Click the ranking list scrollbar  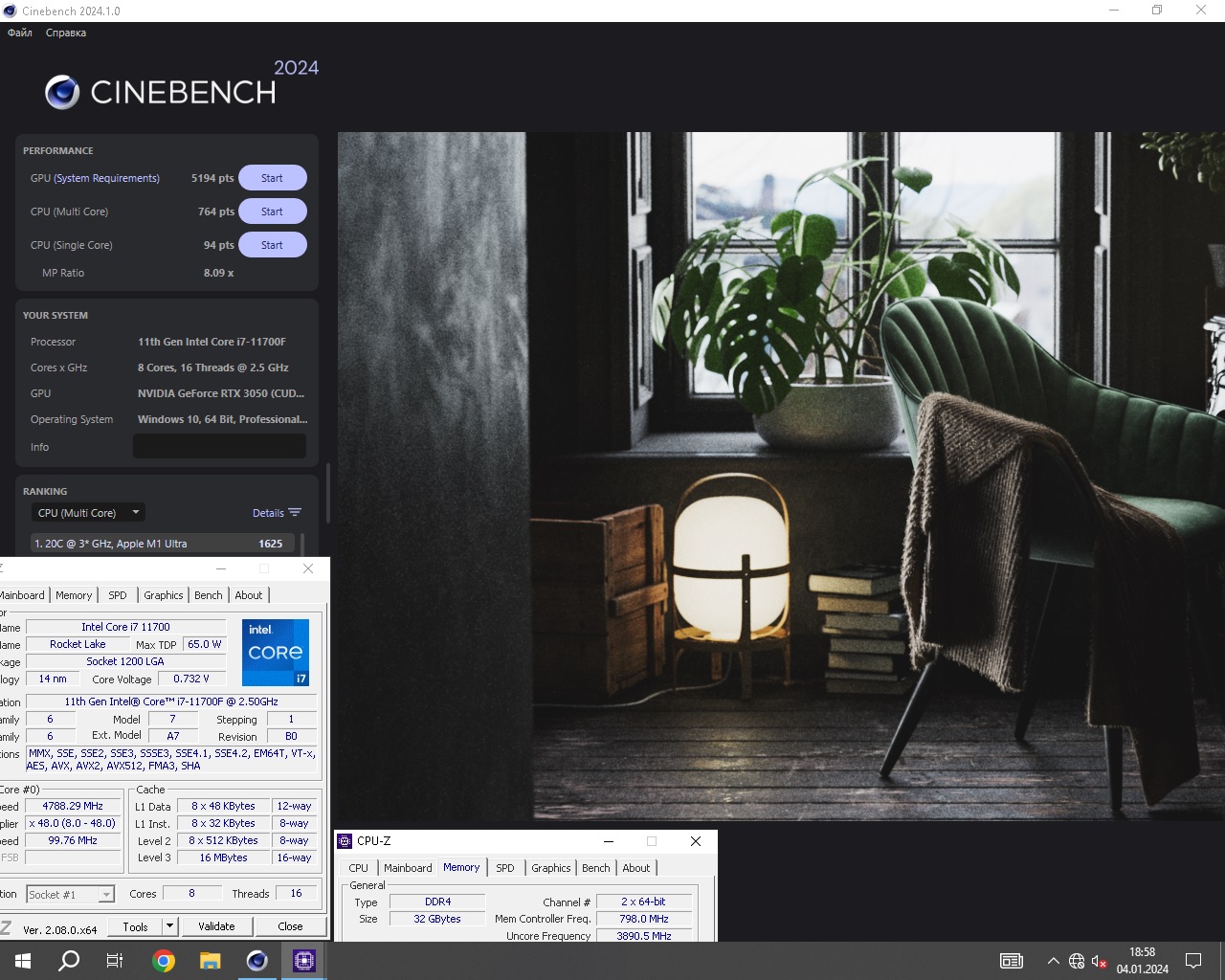pos(302,544)
